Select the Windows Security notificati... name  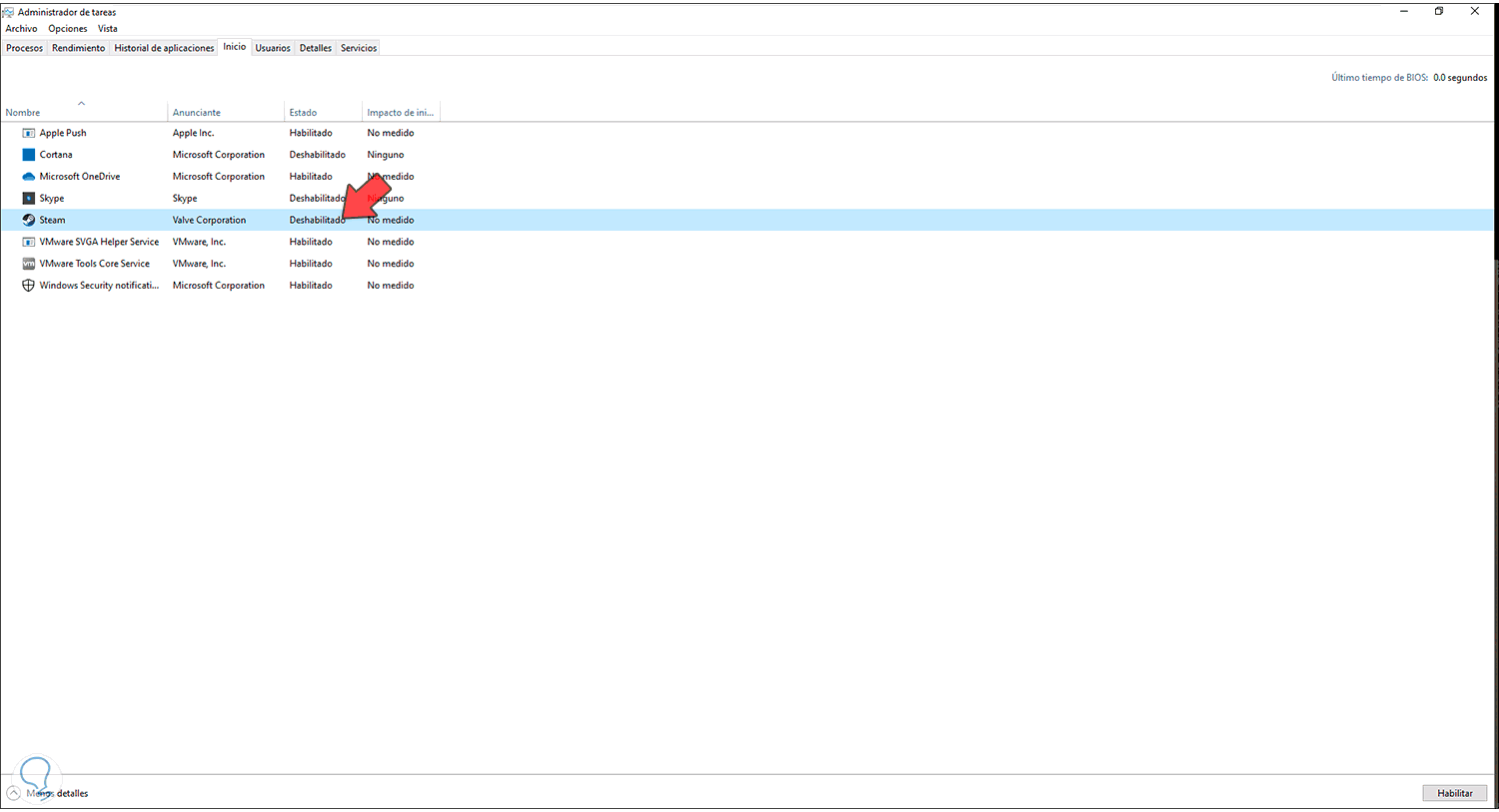pos(99,286)
